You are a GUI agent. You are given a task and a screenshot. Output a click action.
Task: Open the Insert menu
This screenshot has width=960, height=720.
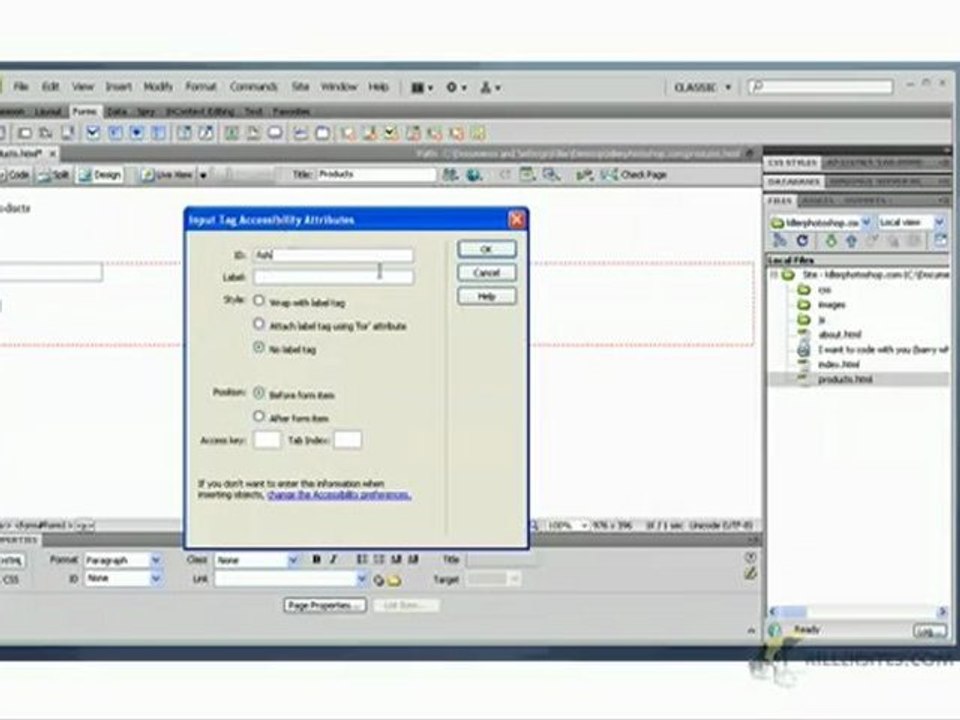(119, 87)
